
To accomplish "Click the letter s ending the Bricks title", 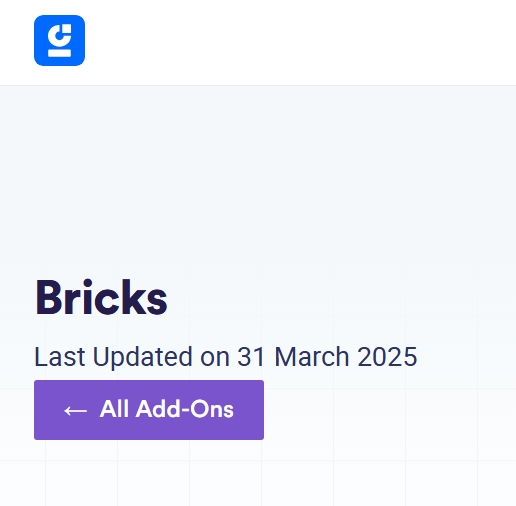I will point(157,303).
